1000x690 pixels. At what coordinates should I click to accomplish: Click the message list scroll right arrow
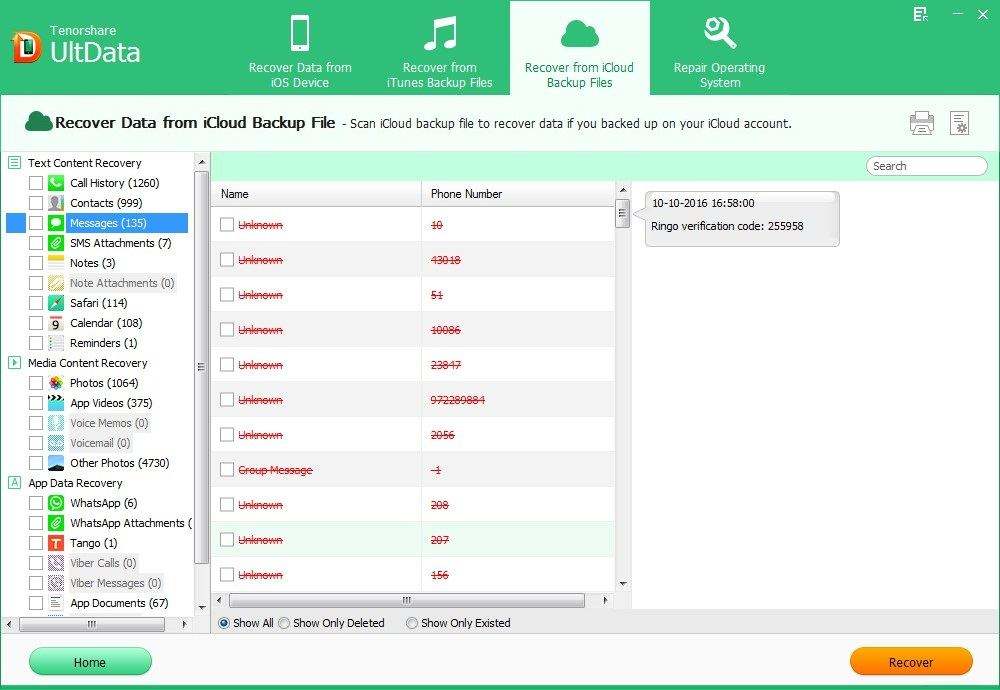point(605,600)
